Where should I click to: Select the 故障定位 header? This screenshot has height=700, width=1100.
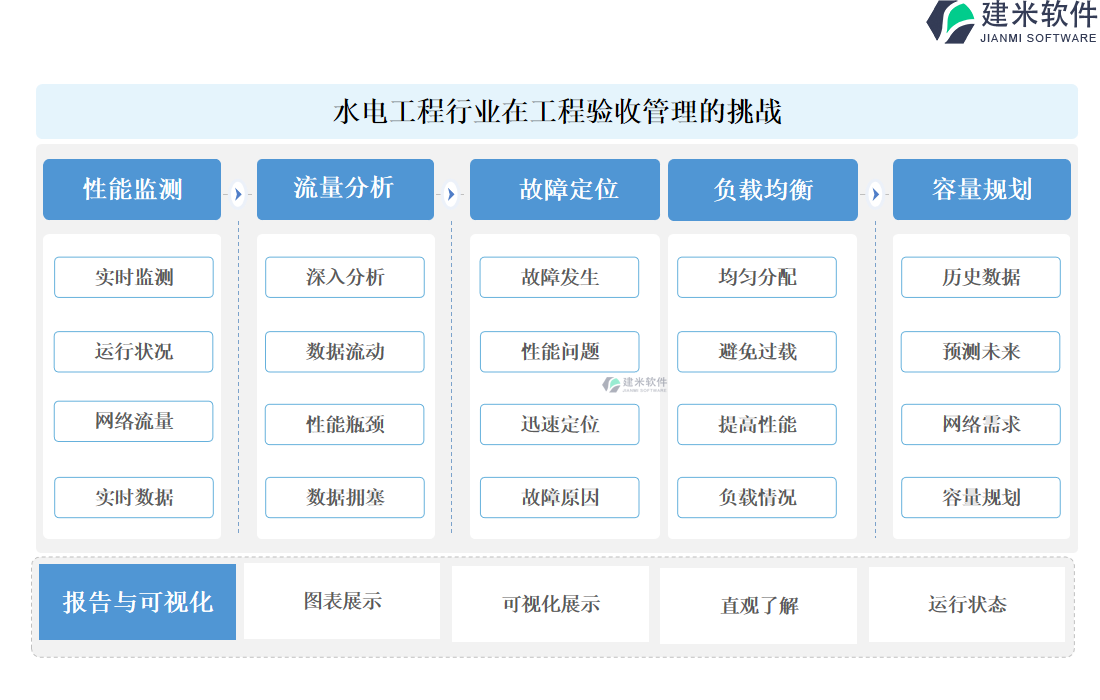(x=565, y=189)
